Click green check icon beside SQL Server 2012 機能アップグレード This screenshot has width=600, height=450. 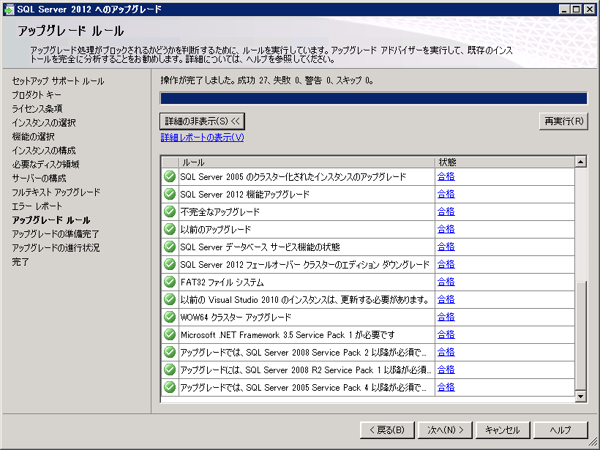coord(170,194)
